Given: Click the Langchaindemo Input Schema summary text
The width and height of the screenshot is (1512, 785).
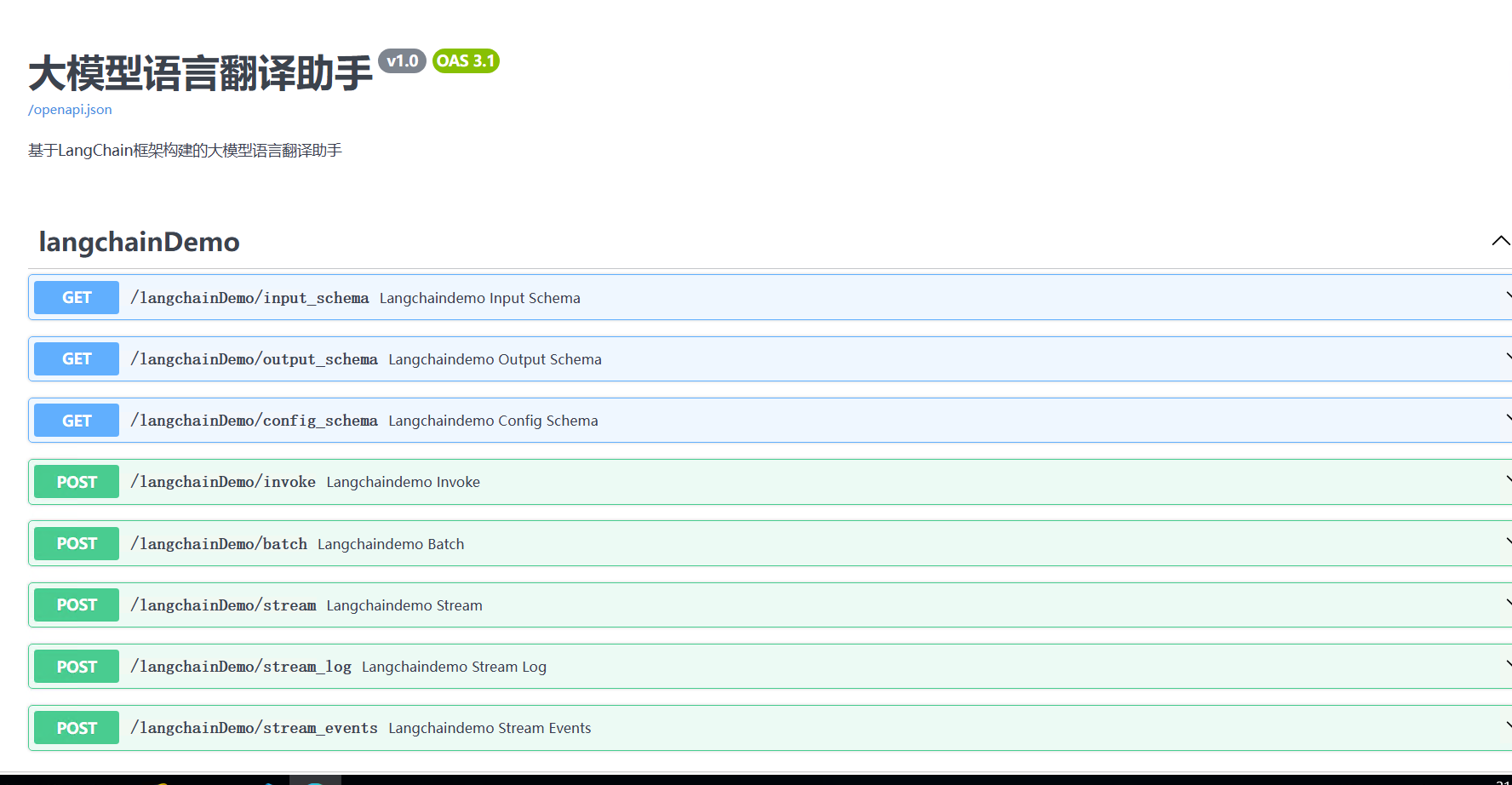Looking at the screenshot, I should click(x=480, y=298).
